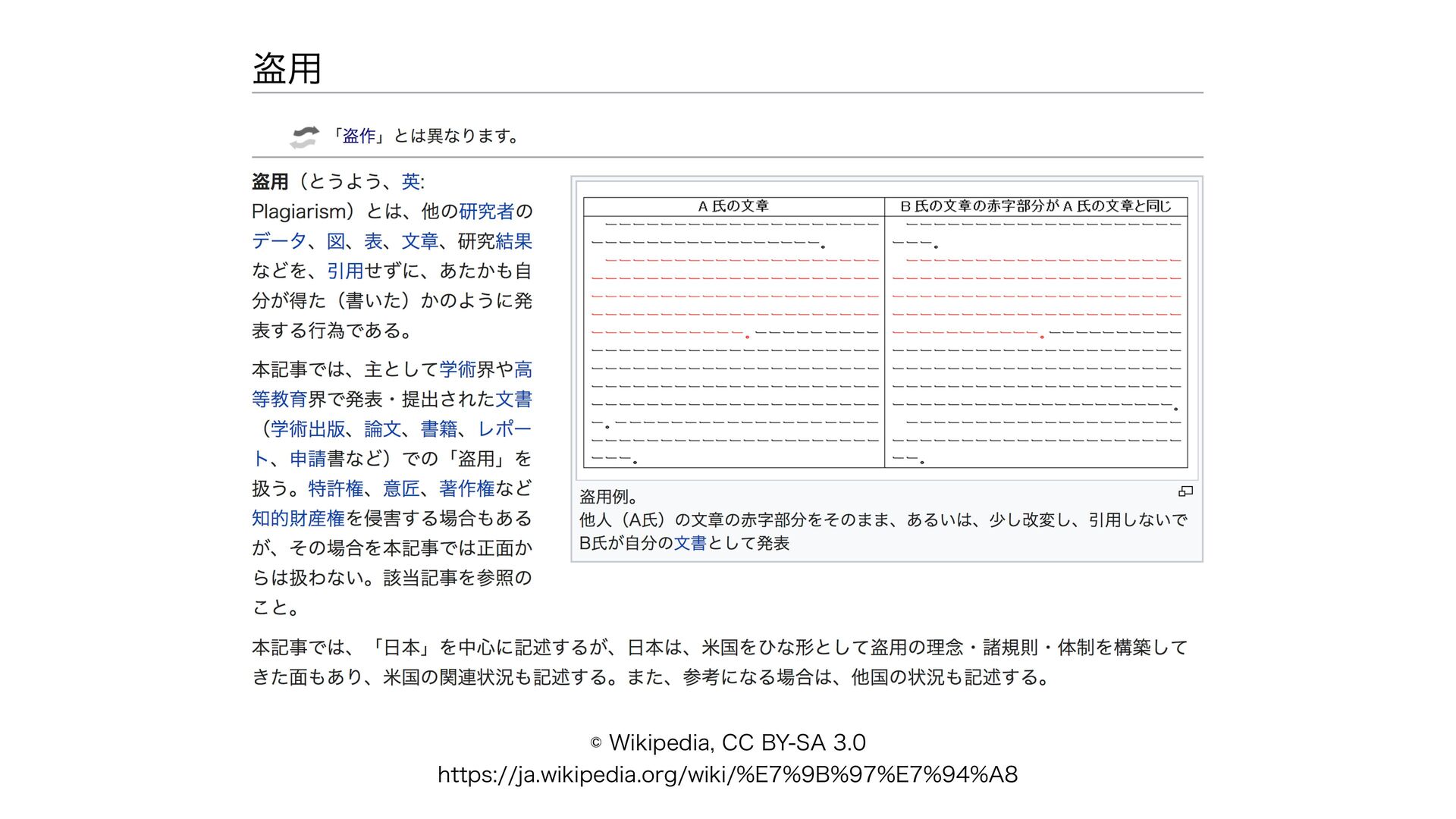Click the disambiguation arrows icon
1456x819 pixels.
(x=304, y=136)
